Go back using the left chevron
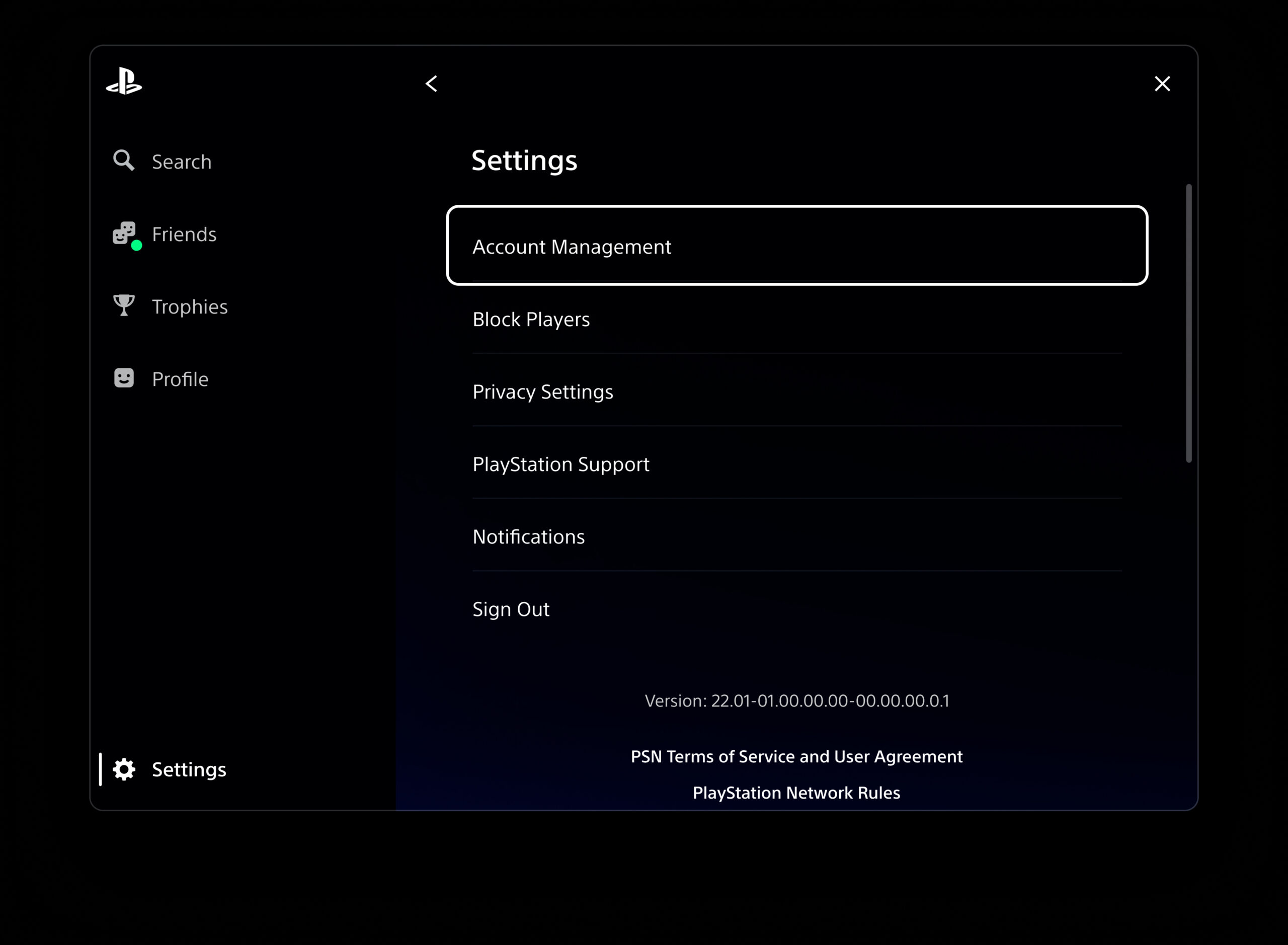1288x945 pixels. click(x=432, y=84)
